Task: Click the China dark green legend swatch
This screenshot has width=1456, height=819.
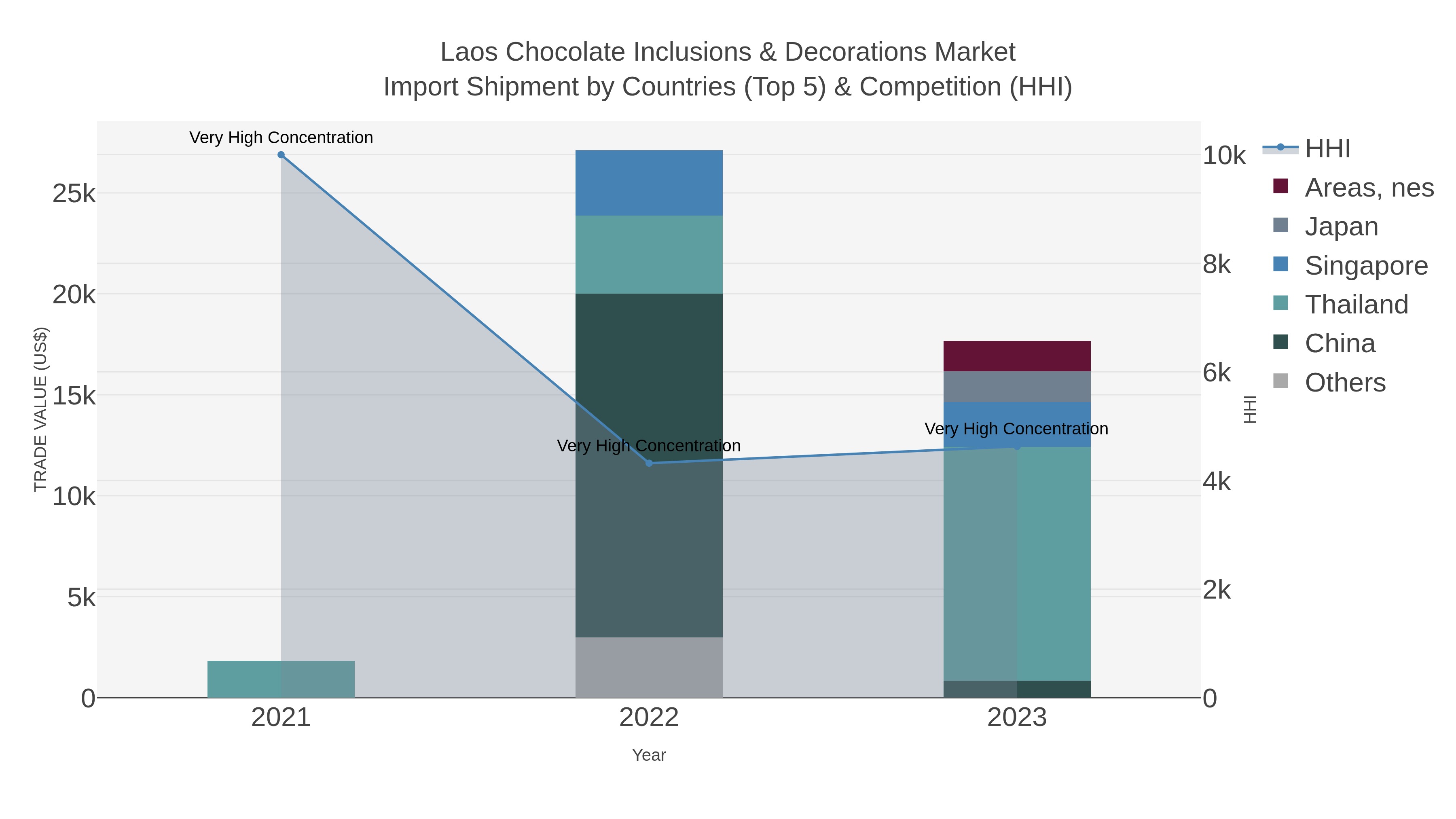Action: click(1280, 343)
